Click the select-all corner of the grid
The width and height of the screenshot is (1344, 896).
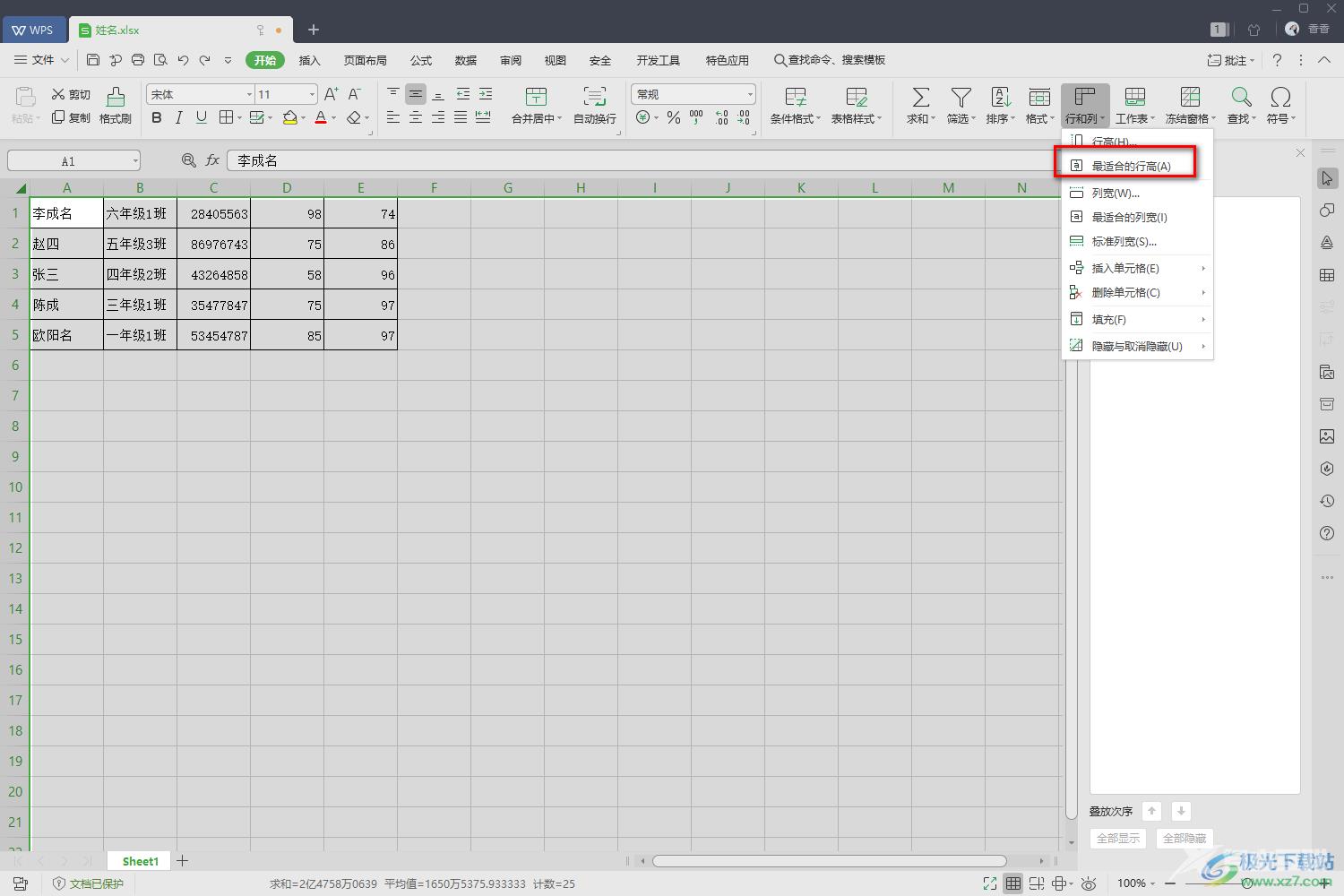coord(20,187)
